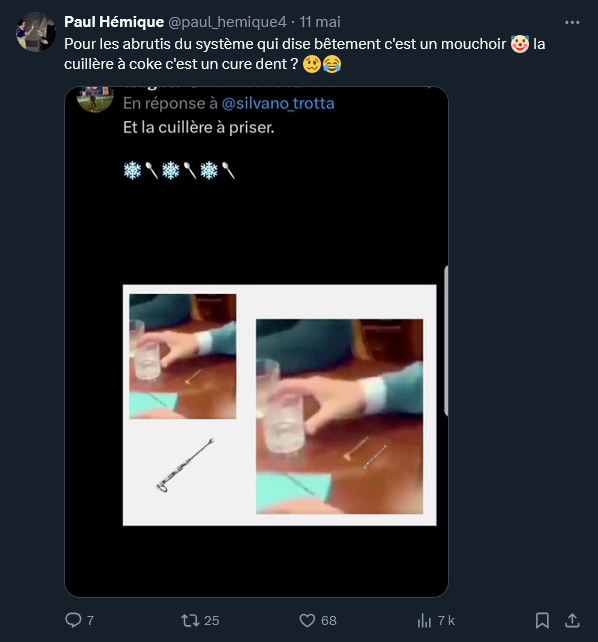Viewport: 598px width, 642px height.
Task: Open the 11 mai timestamp link
Action: tap(320, 22)
